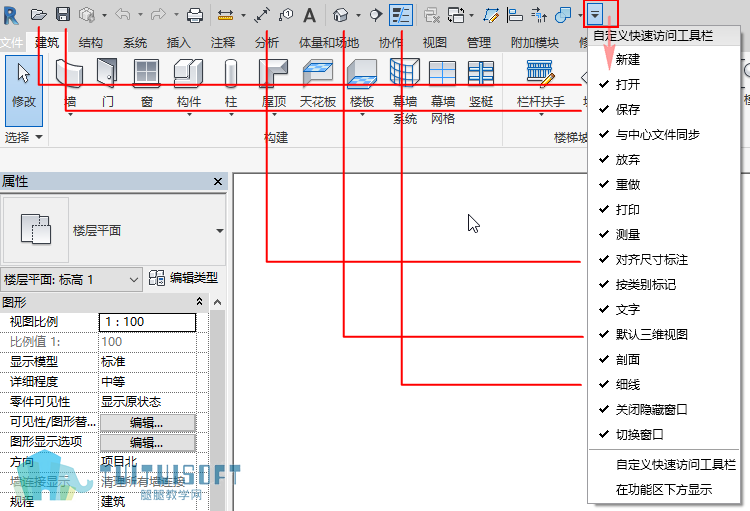
Task: Close the 属性 panel
Action: (218, 181)
